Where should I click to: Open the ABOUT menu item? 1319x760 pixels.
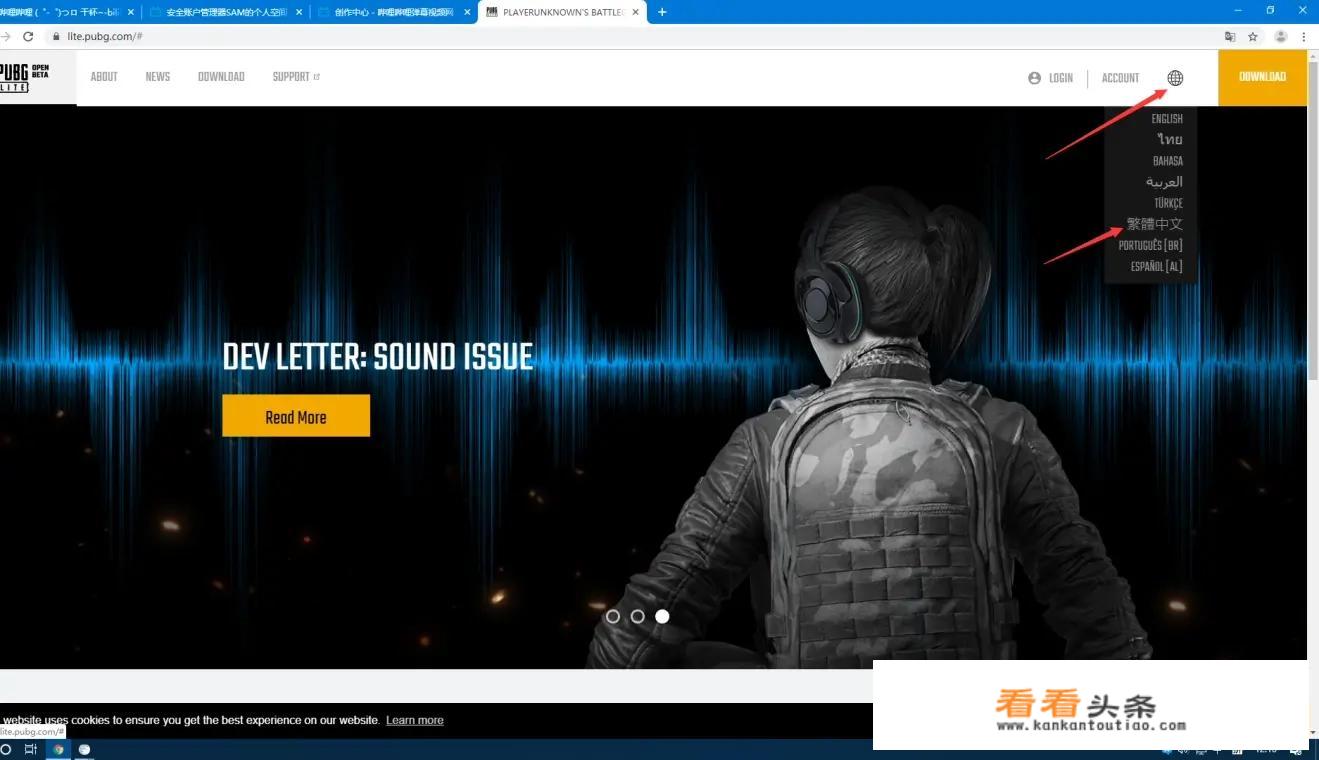point(104,77)
